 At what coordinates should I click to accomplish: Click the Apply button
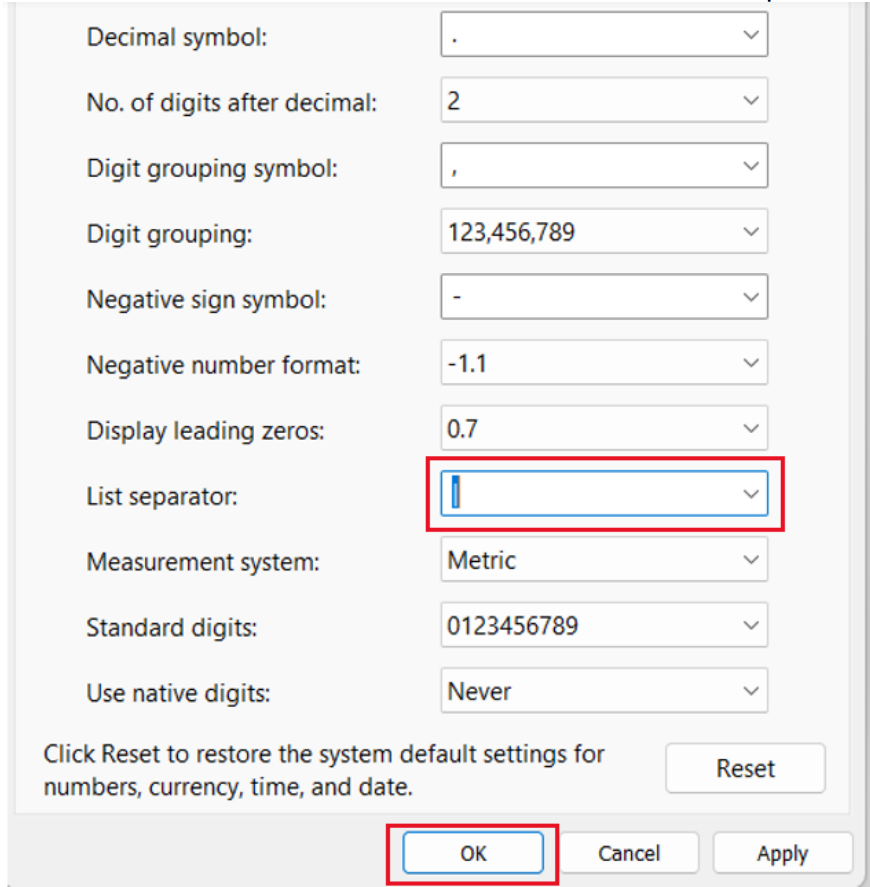(x=782, y=853)
